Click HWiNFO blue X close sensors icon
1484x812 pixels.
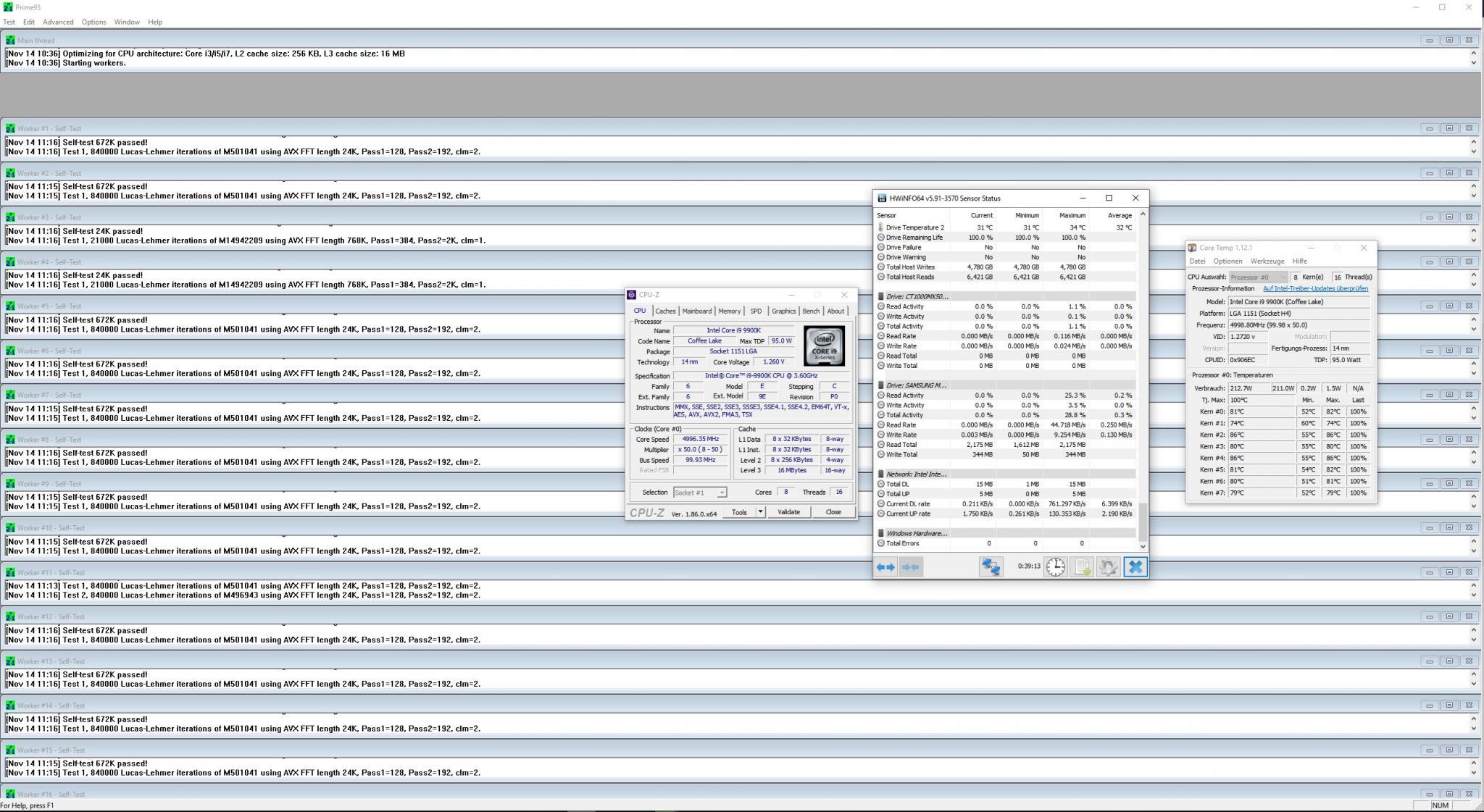[1135, 567]
